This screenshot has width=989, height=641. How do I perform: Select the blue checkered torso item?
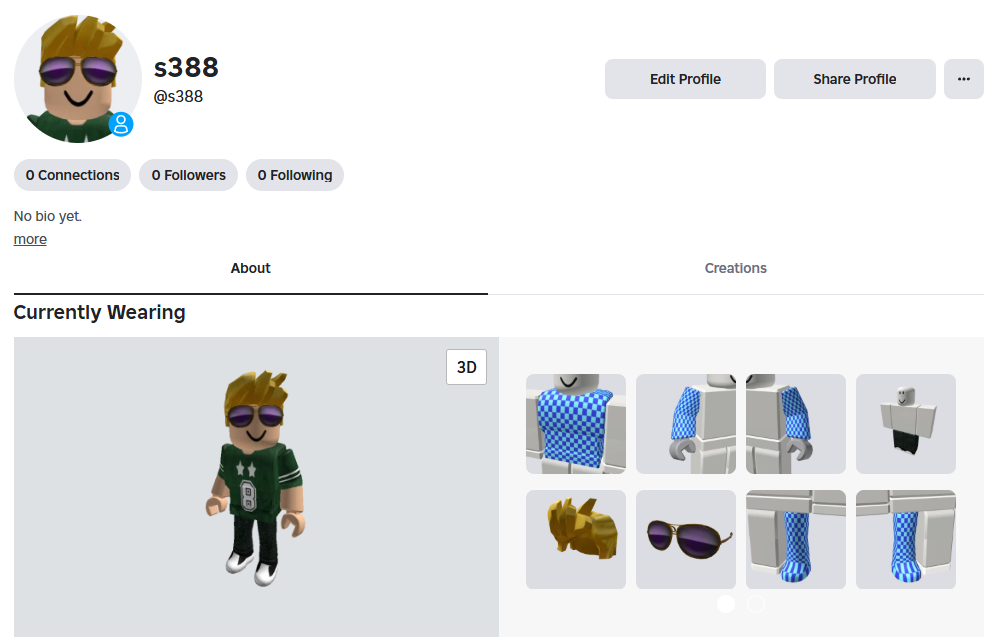[576, 424]
